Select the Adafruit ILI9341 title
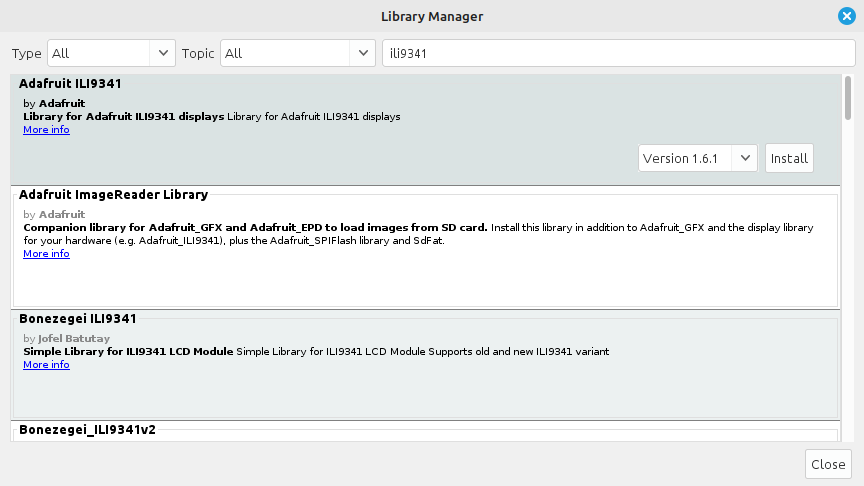 [70, 83]
